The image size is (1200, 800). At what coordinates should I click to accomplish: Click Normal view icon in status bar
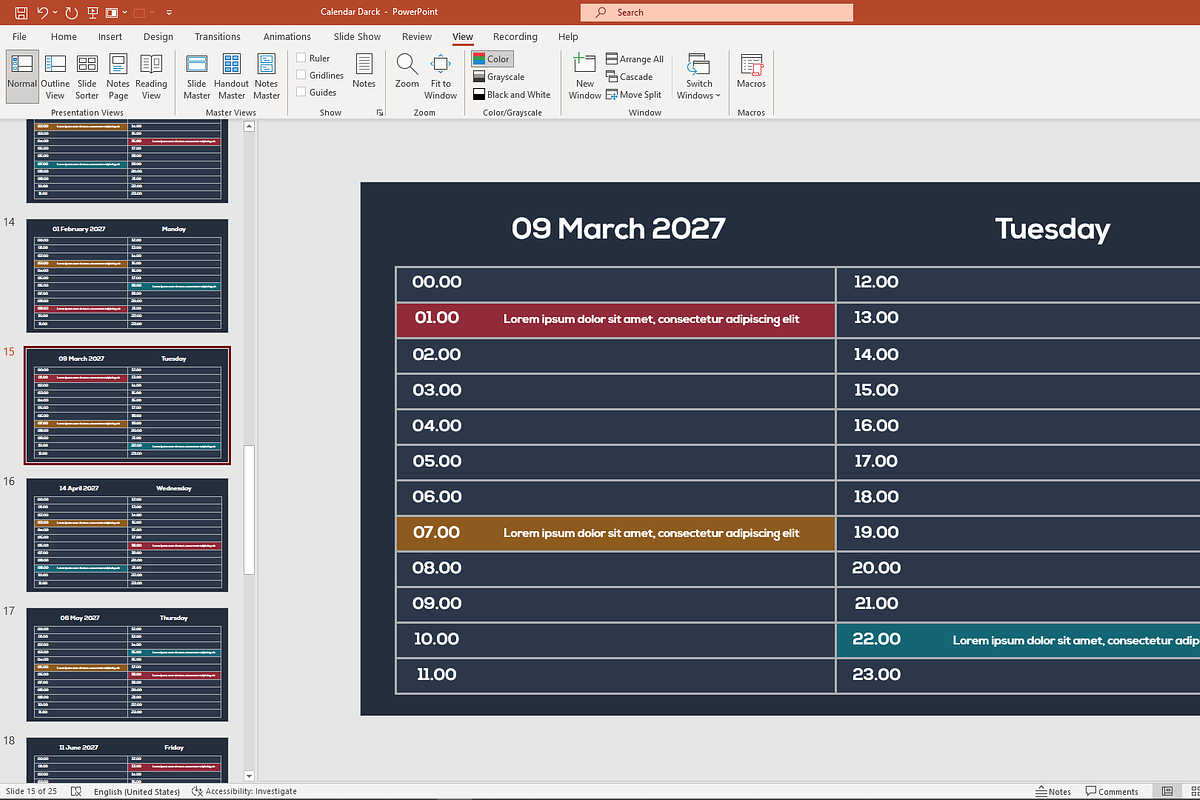point(1166,791)
